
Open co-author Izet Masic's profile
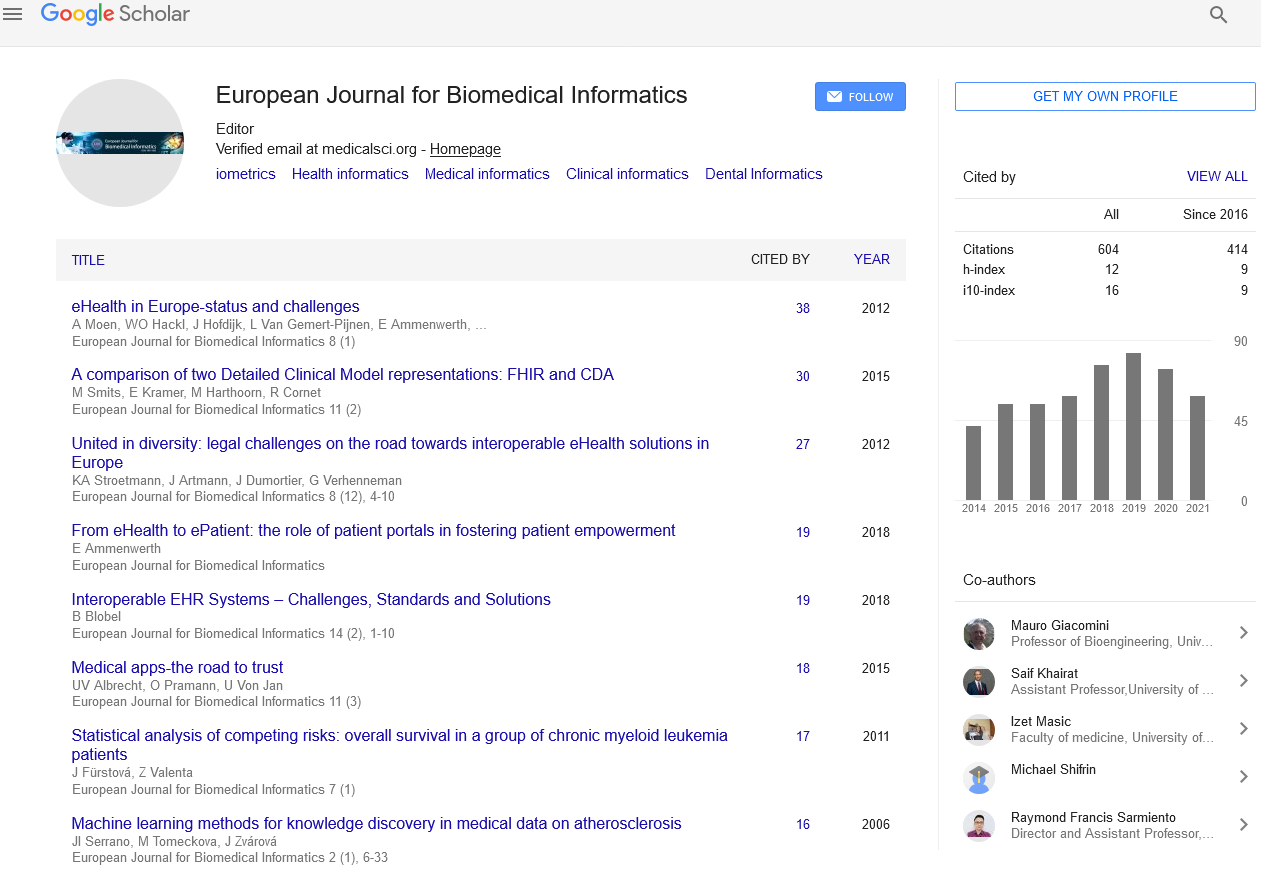[1041, 722]
